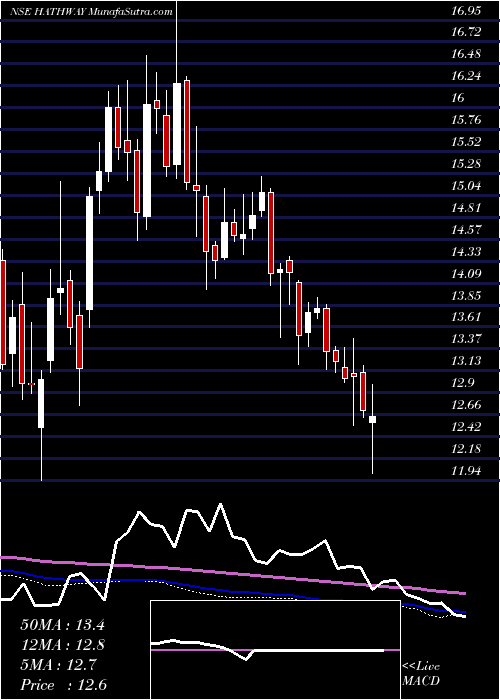Click the 13.61 price axis label
The width and height of the screenshot is (500, 700).
467,317
